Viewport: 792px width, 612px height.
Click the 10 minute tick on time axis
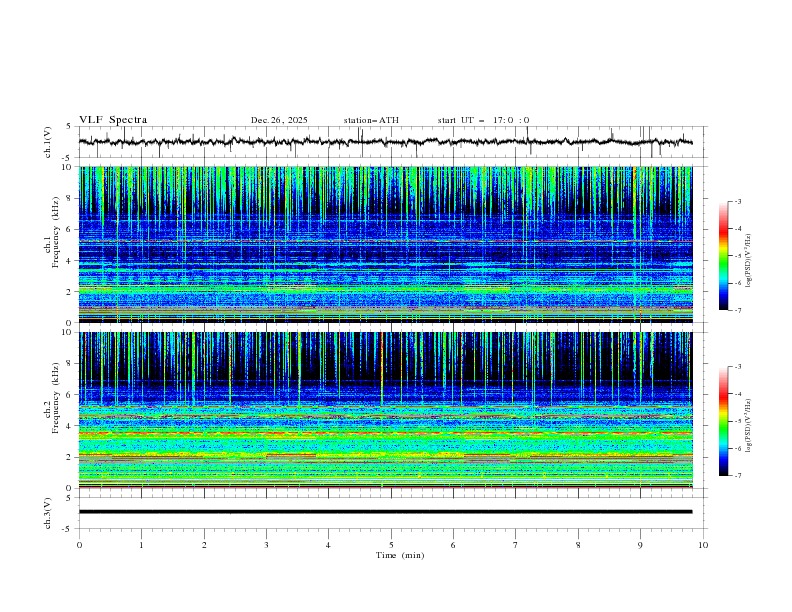tap(703, 545)
